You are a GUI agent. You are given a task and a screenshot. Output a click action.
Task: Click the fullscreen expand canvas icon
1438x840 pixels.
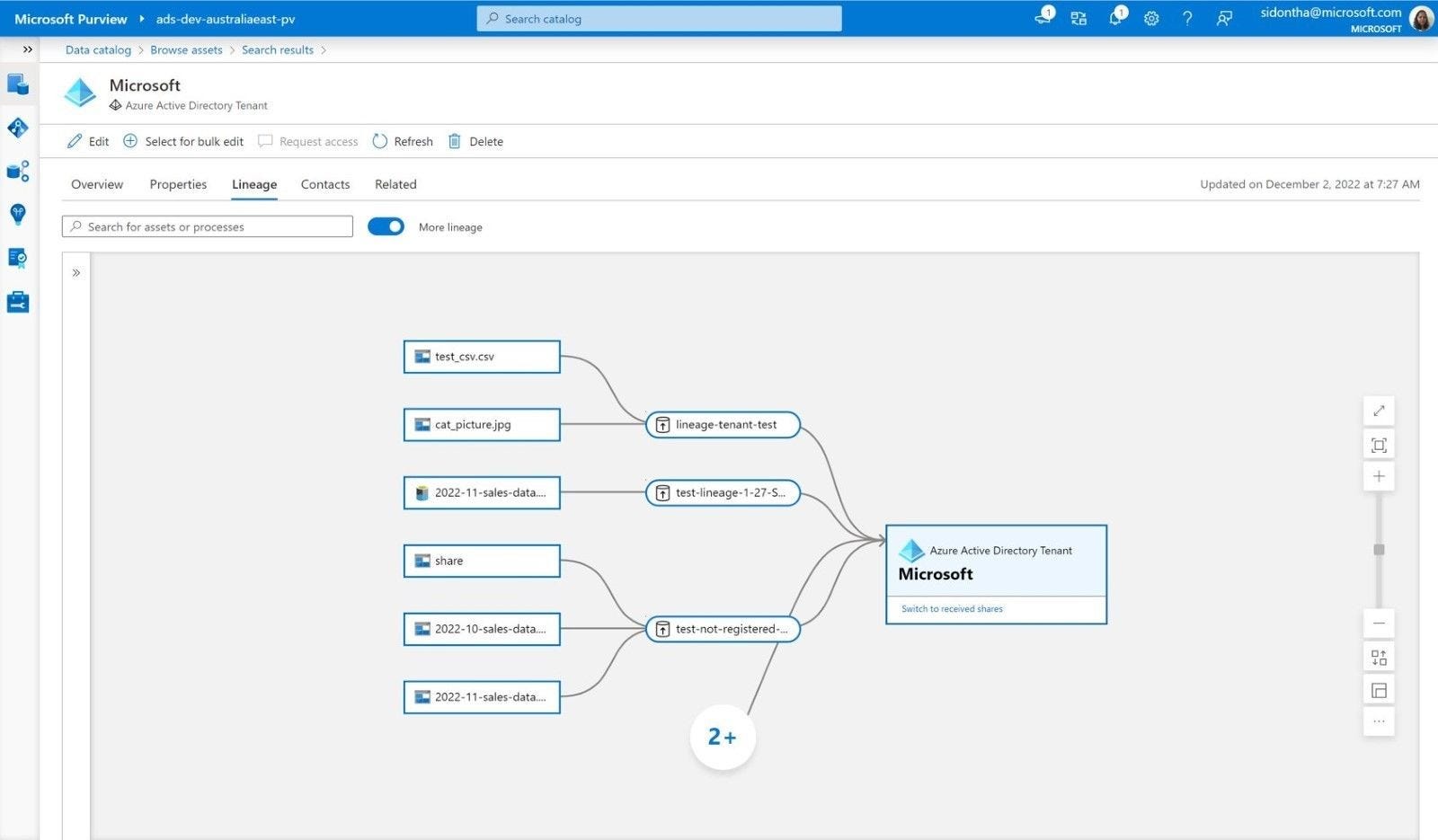pyautogui.click(x=1379, y=411)
